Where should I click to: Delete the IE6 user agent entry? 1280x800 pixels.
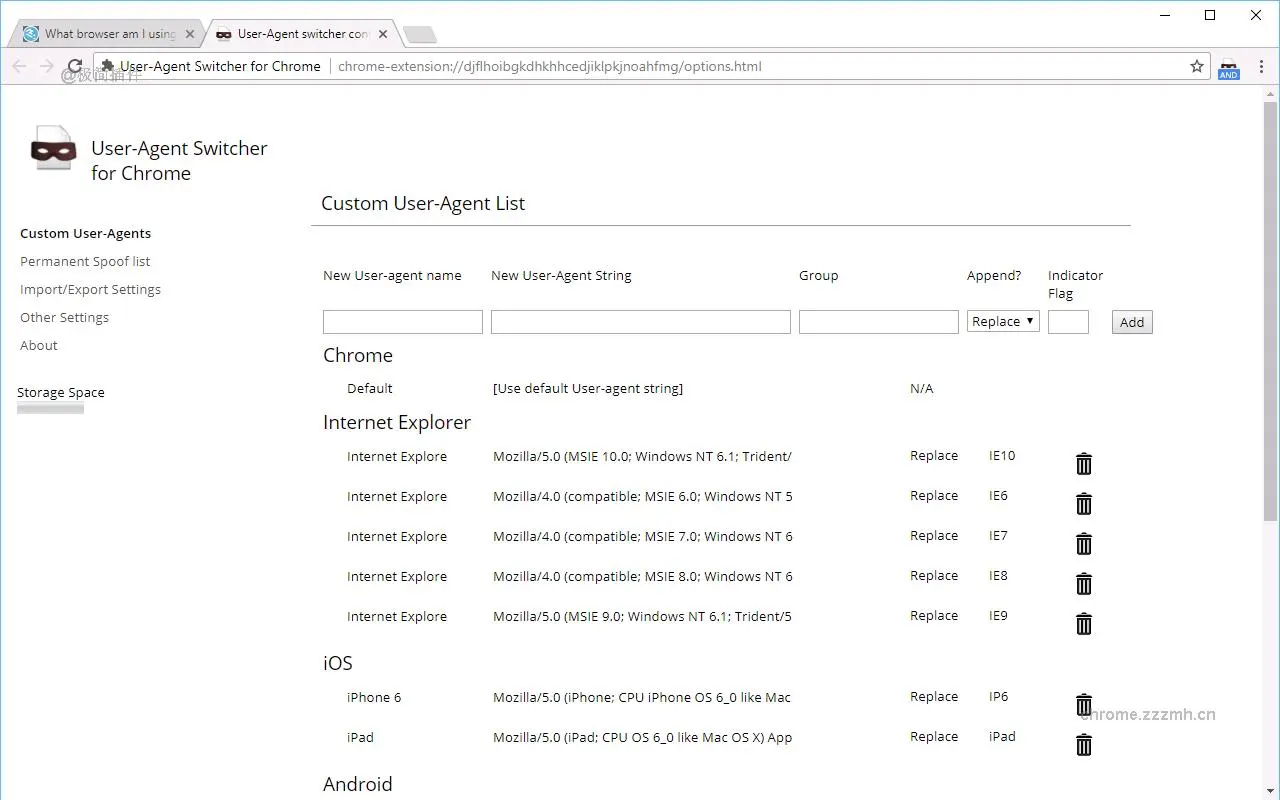[x=1083, y=504]
